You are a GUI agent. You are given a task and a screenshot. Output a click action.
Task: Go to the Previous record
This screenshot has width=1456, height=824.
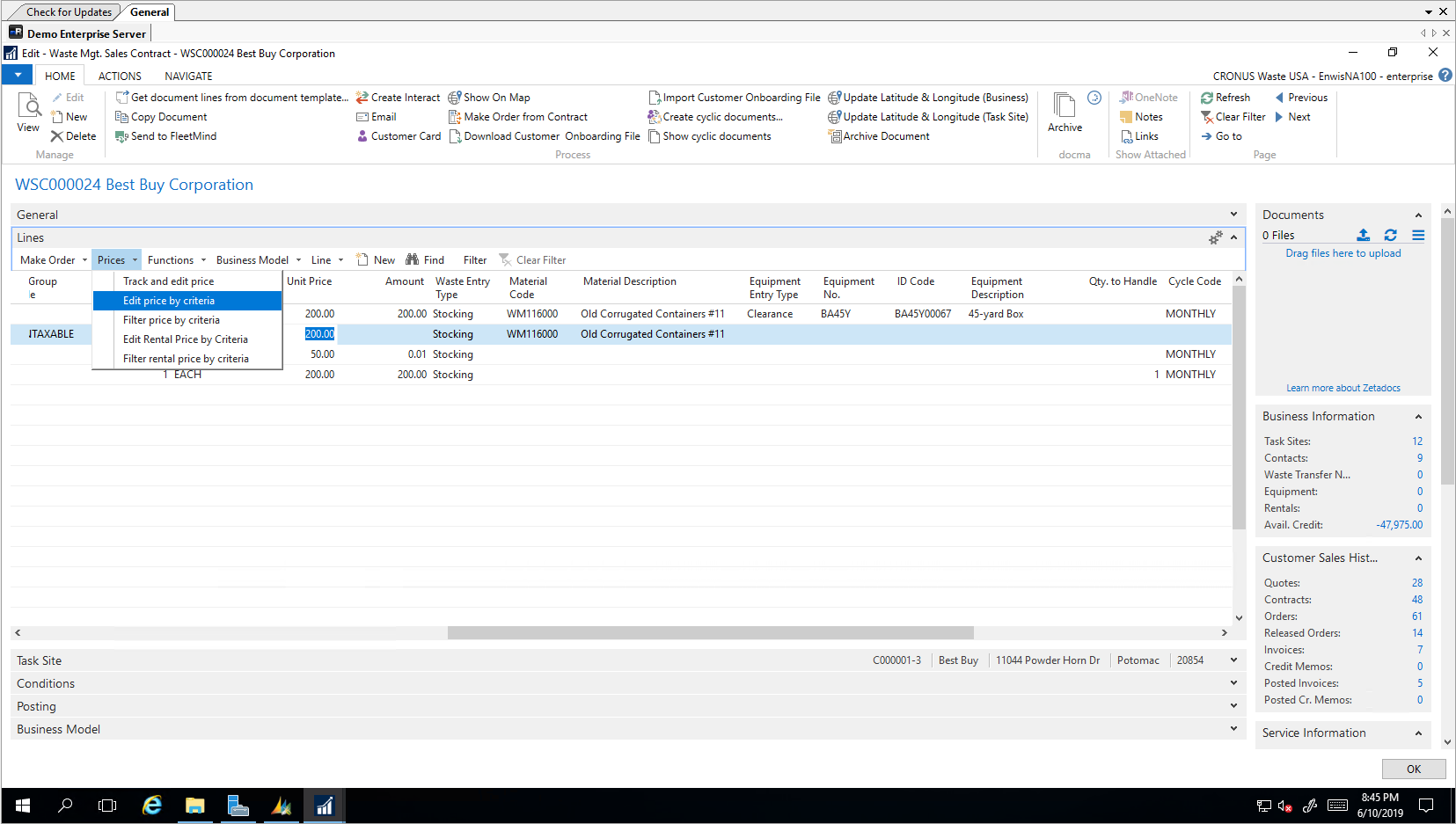pyautogui.click(x=1301, y=98)
